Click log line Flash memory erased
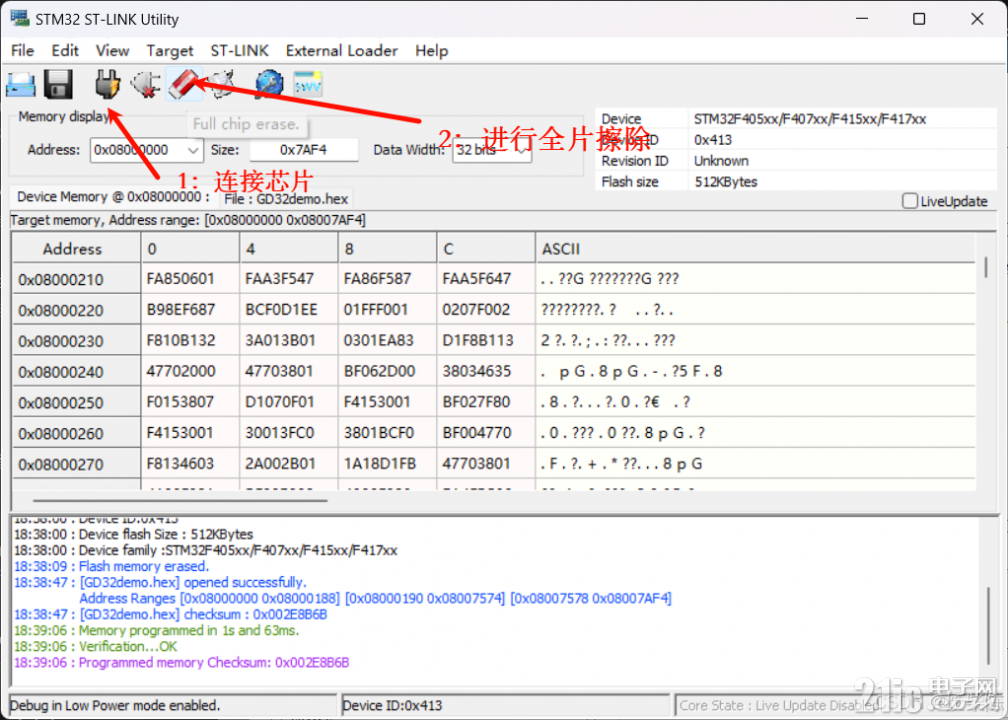The image size is (1008, 720). pos(112,566)
